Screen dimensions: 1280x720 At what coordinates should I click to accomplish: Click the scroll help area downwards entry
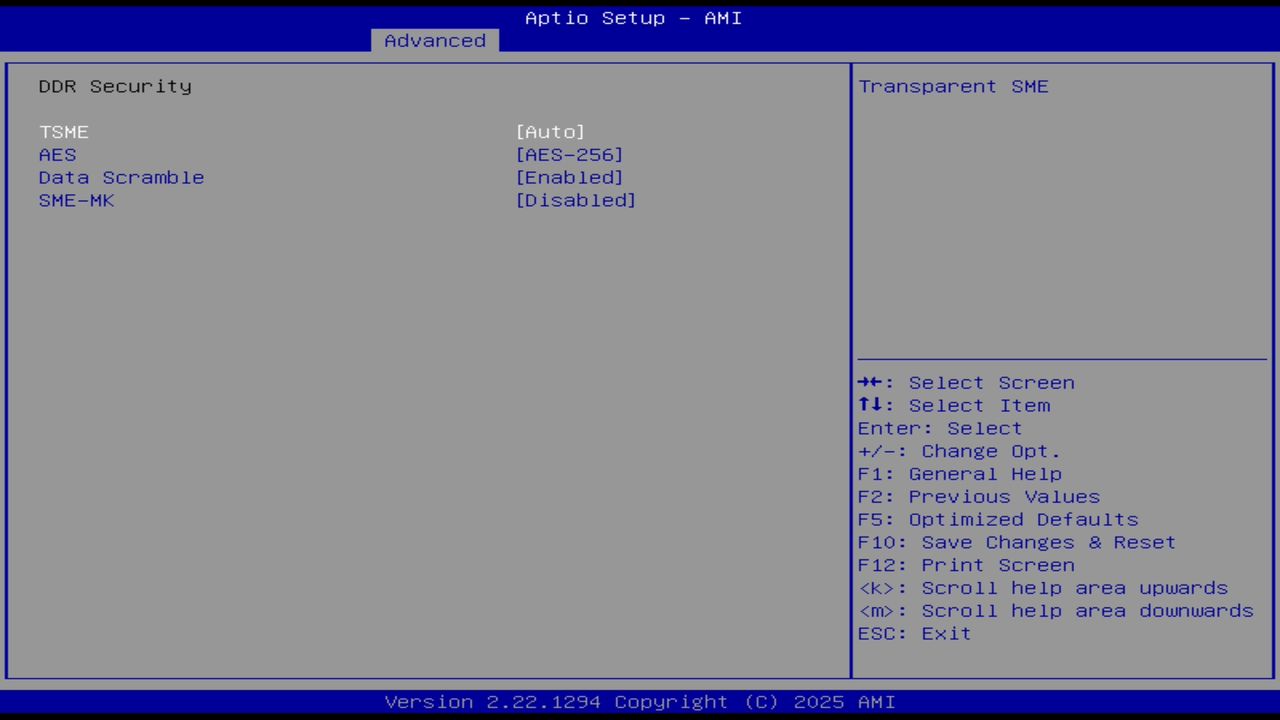[1055, 610]
